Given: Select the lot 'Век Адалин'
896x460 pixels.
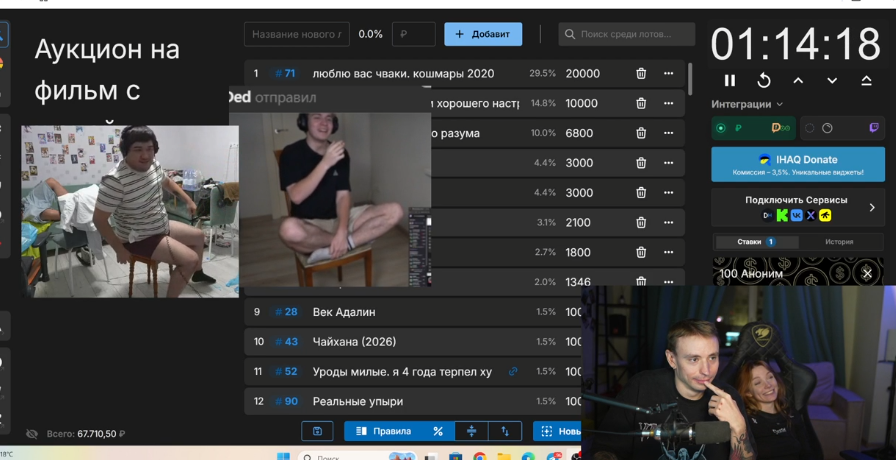Looking at the screenshot, I should [x=344, y=312].
